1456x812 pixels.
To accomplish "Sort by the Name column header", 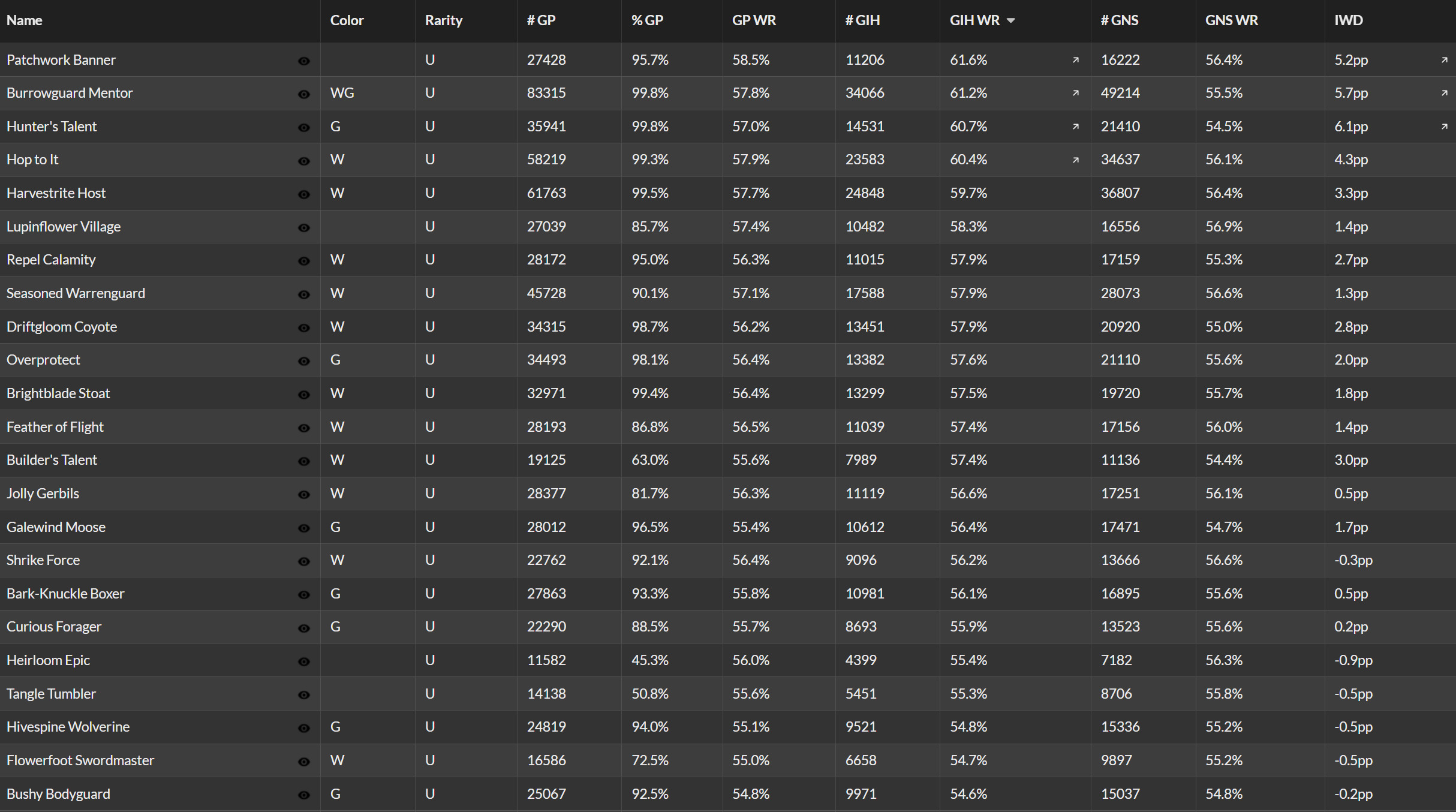I will pos(24,20).
